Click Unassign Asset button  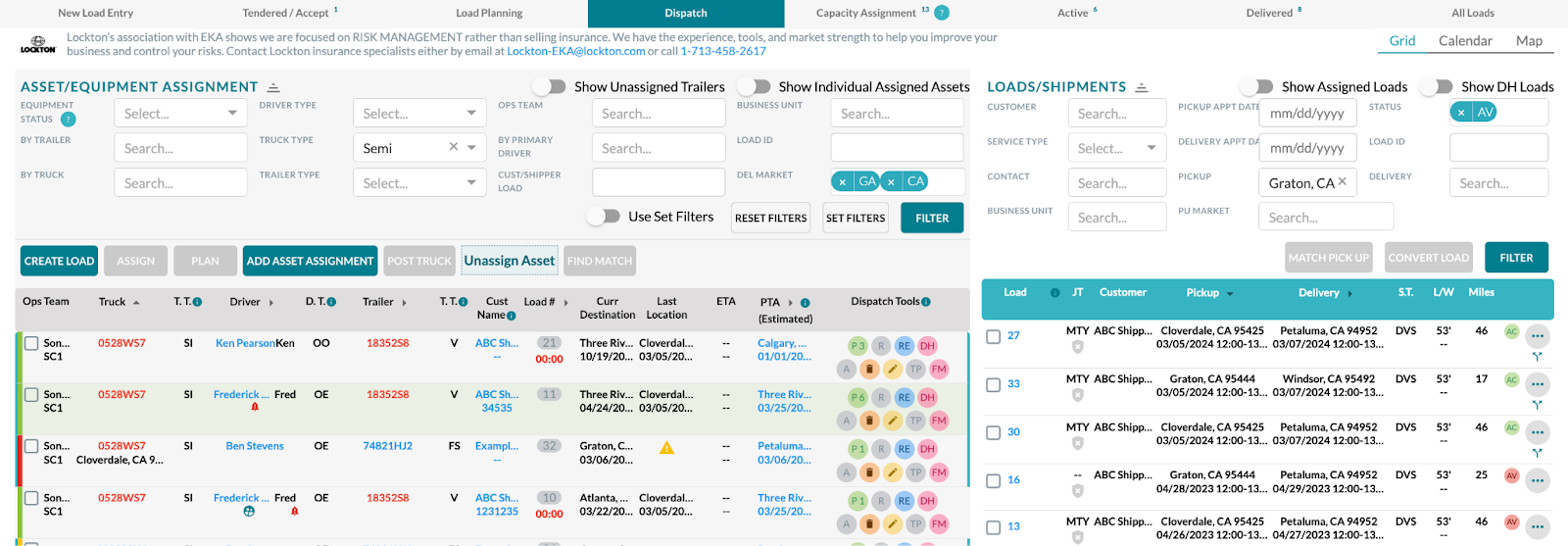[510, 260]
